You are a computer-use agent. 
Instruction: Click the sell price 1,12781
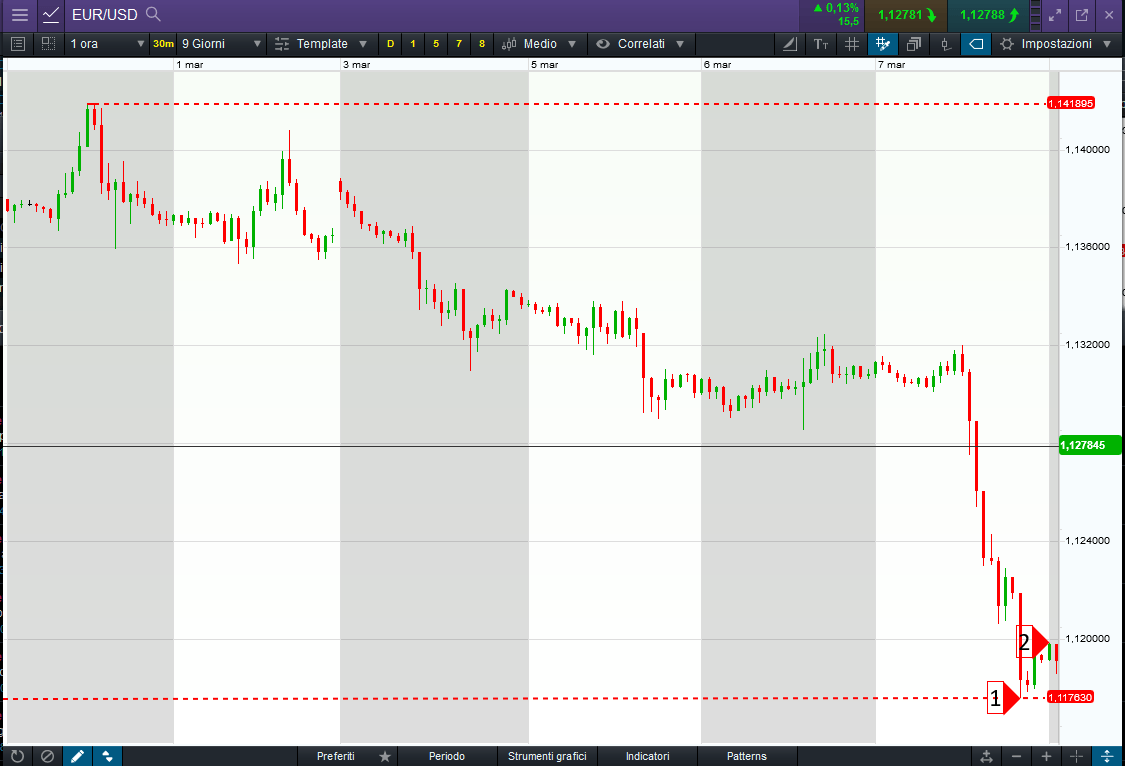[x=906, y=15]
